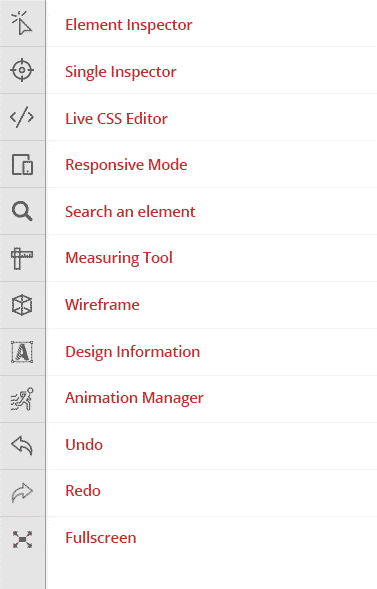Viewport: 377px width, 589px height.
Task: Pick the Measuring Tool text entry
Action: [119, 258]
